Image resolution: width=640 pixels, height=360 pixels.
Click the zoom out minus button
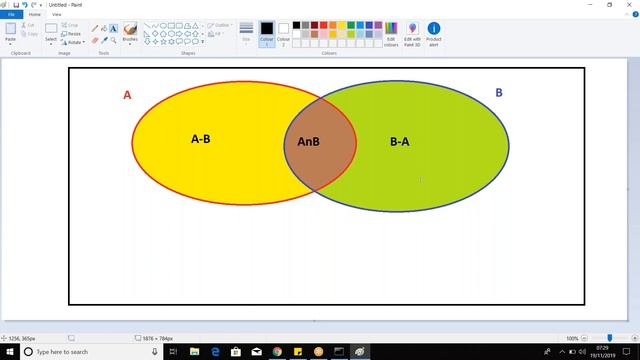pyautogui.click(x=584, y=338)
